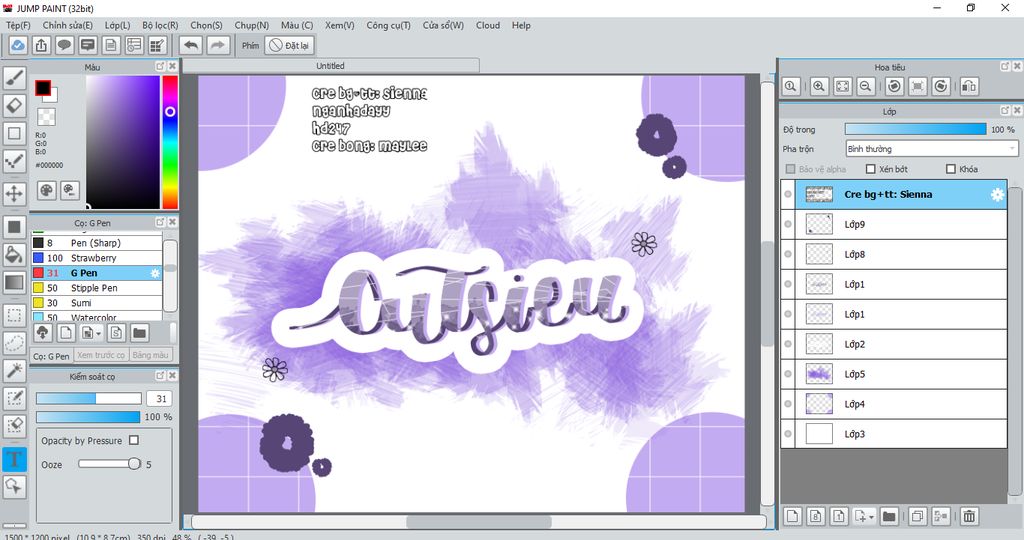1024x540 pixels.
Task: Select the Strawberry brush
Action: click(97, 258)
